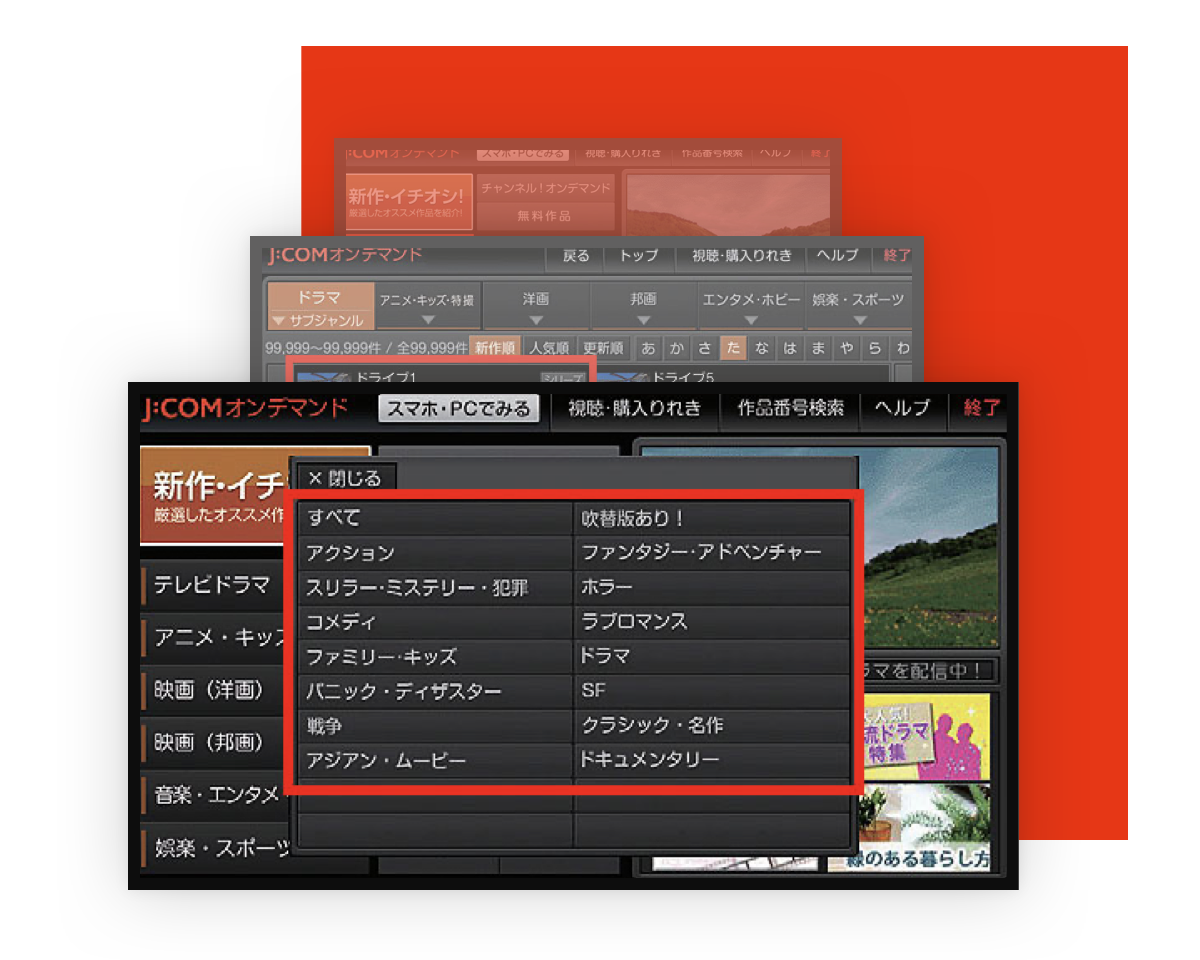Choose アジアン・ムービー genre
1200x960 pixels.
[435, 761]
